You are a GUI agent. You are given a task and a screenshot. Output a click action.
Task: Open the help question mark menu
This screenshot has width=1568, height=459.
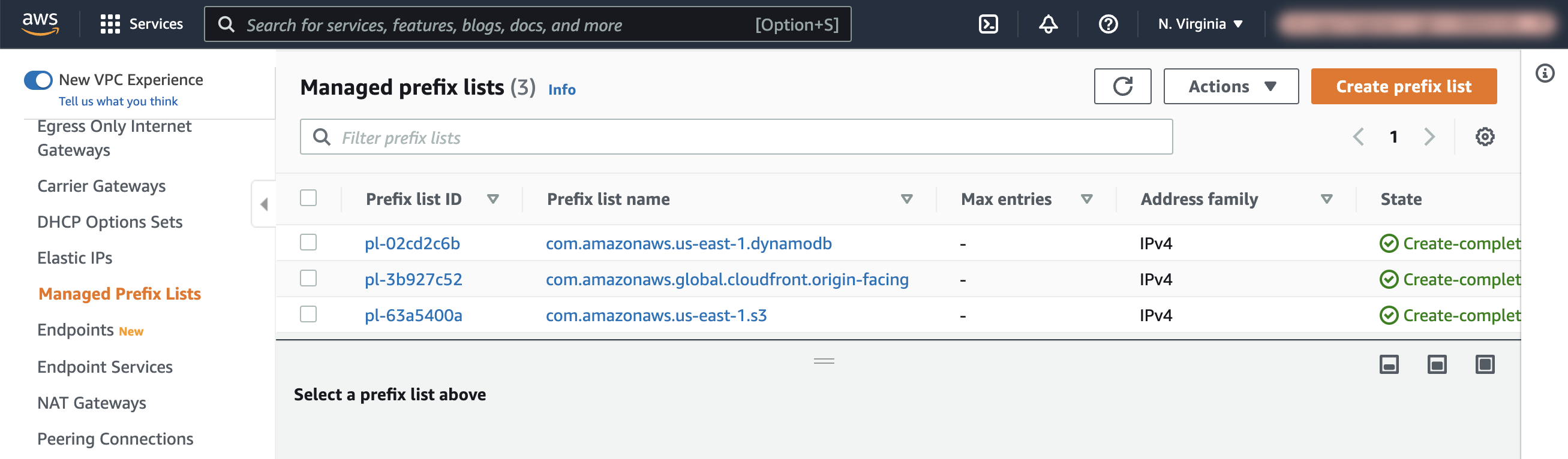pos(1108,24)
